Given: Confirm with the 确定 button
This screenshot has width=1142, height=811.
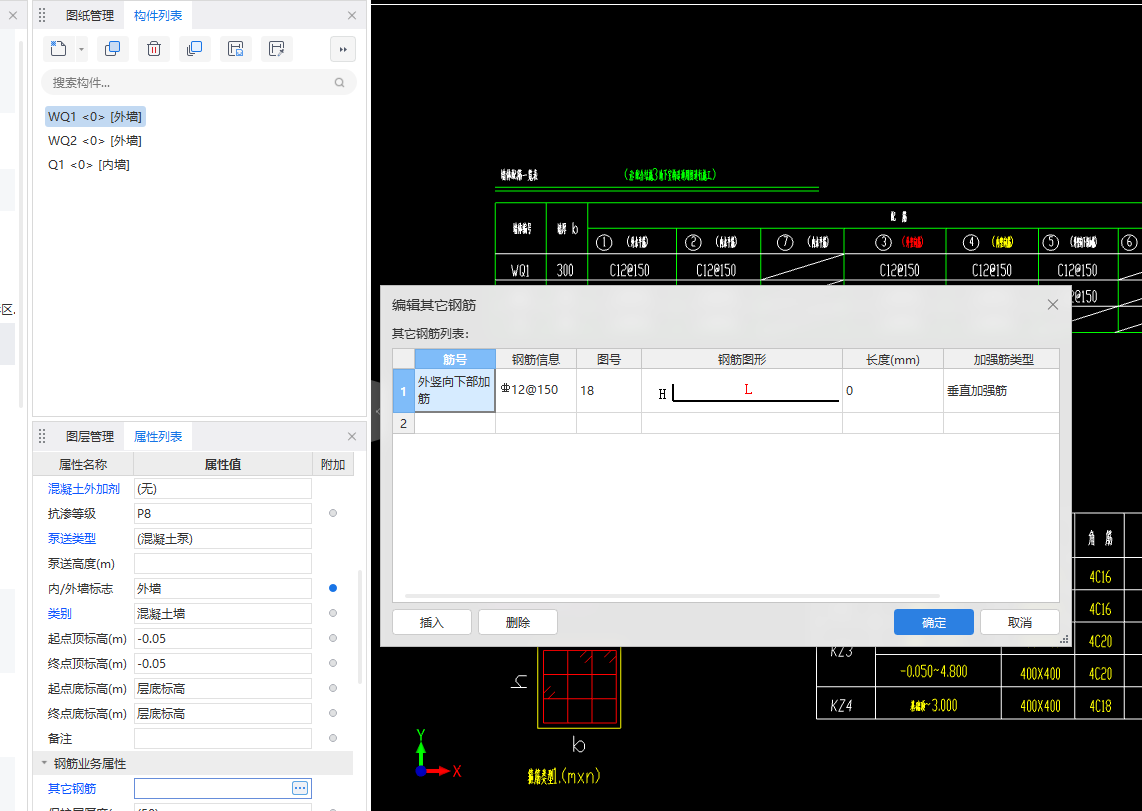Looking at the screenshot, I should coord(934,622).
